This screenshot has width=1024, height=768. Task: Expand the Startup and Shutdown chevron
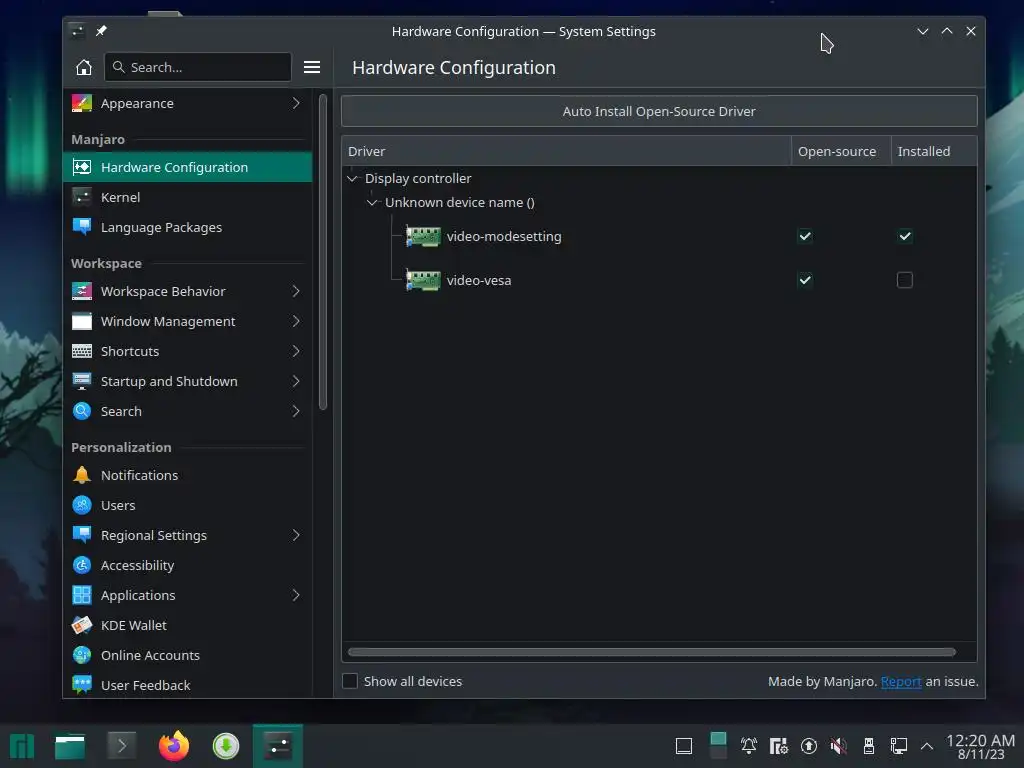click(296, 381)
